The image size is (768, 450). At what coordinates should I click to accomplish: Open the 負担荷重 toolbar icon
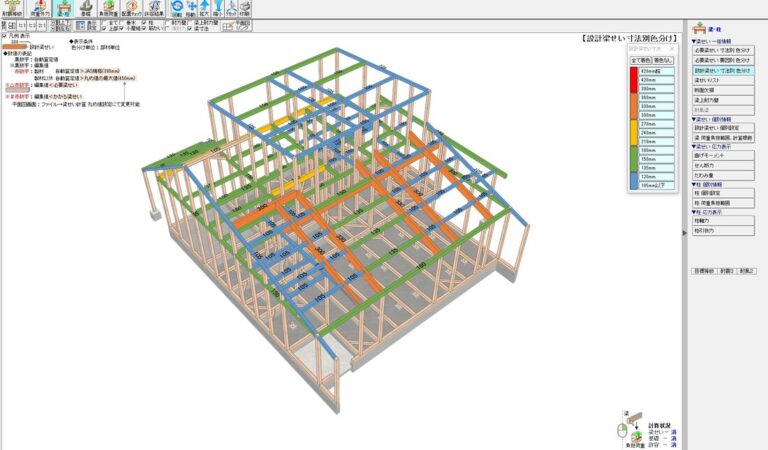point(108,8)
